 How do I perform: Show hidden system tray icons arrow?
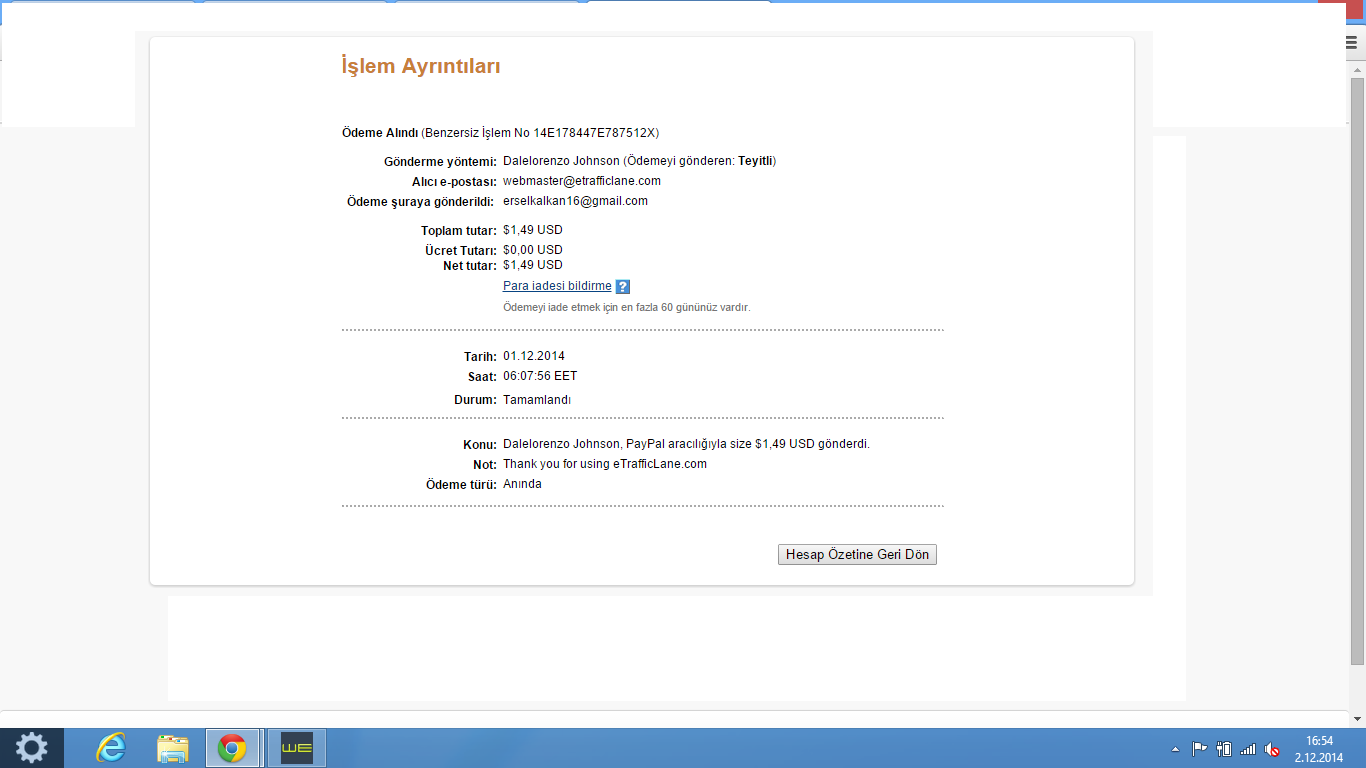pyautogui.click(x=1175, y=749)
